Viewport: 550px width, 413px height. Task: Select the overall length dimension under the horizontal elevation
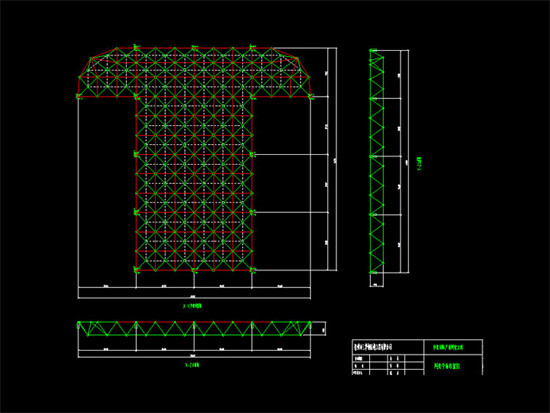[x=194, y=357]
